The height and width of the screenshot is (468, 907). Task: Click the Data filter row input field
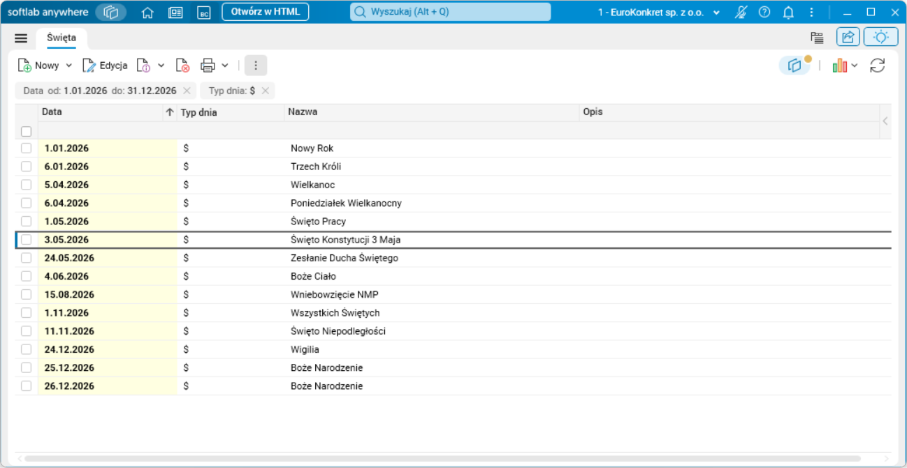click(107, 131)
